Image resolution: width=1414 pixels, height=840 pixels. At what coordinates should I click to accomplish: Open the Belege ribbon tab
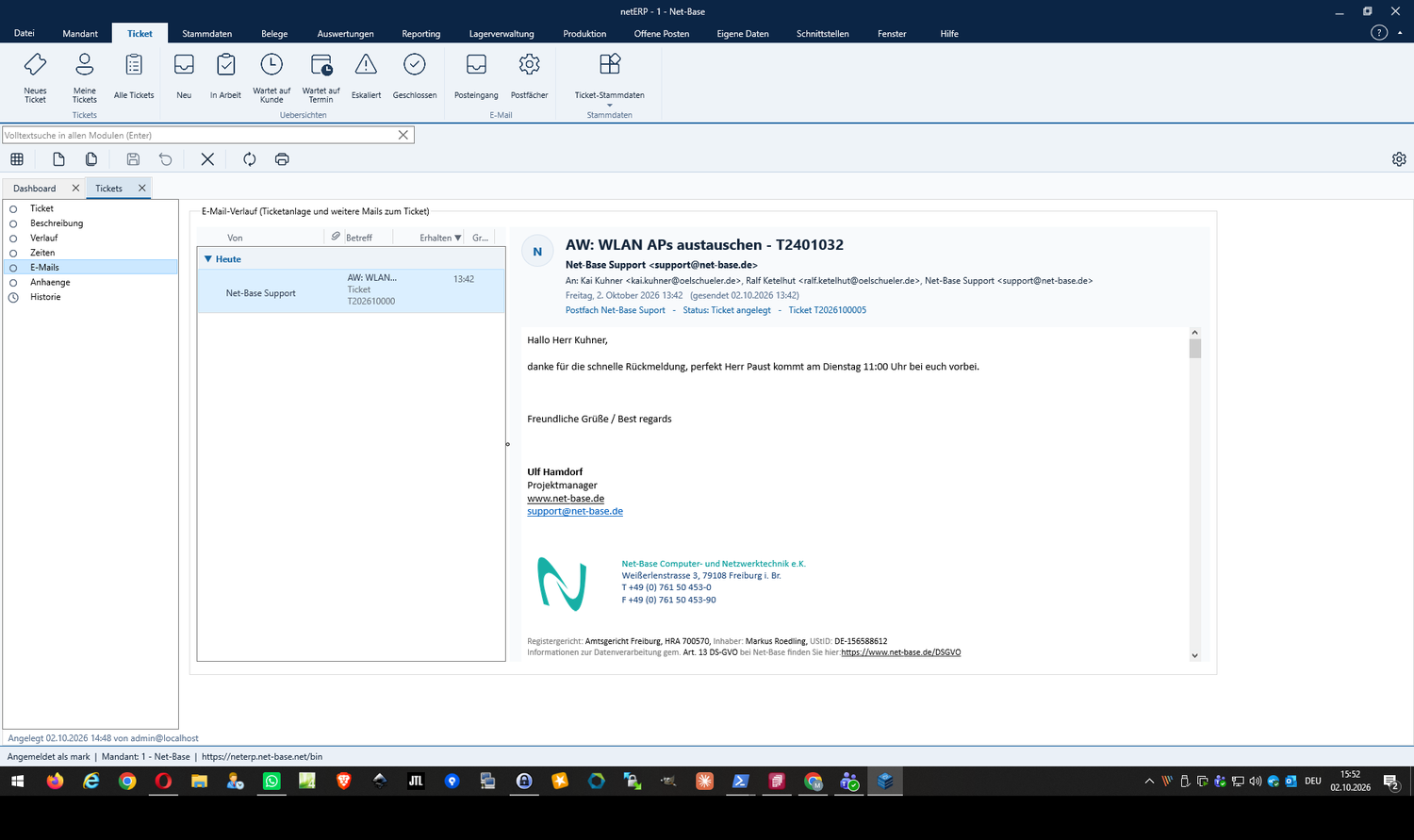(x=274, y=34)
